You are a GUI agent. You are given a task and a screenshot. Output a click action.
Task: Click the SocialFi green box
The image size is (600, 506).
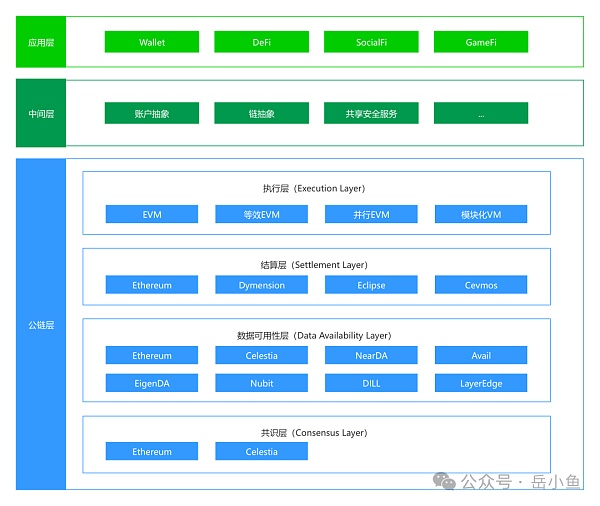(x=371, y=42)
